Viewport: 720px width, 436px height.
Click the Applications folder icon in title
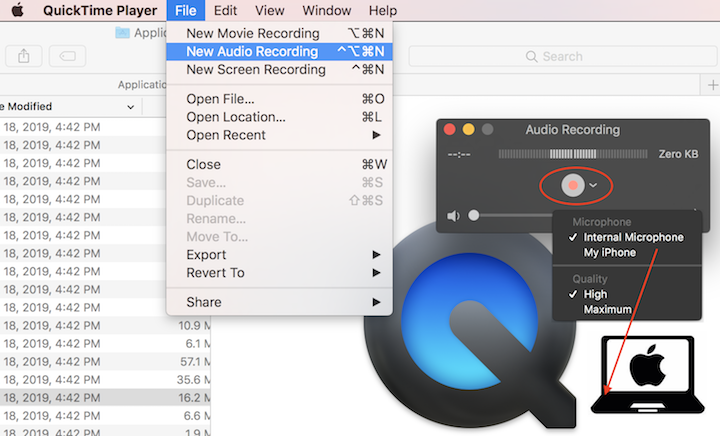coord(122,33)
